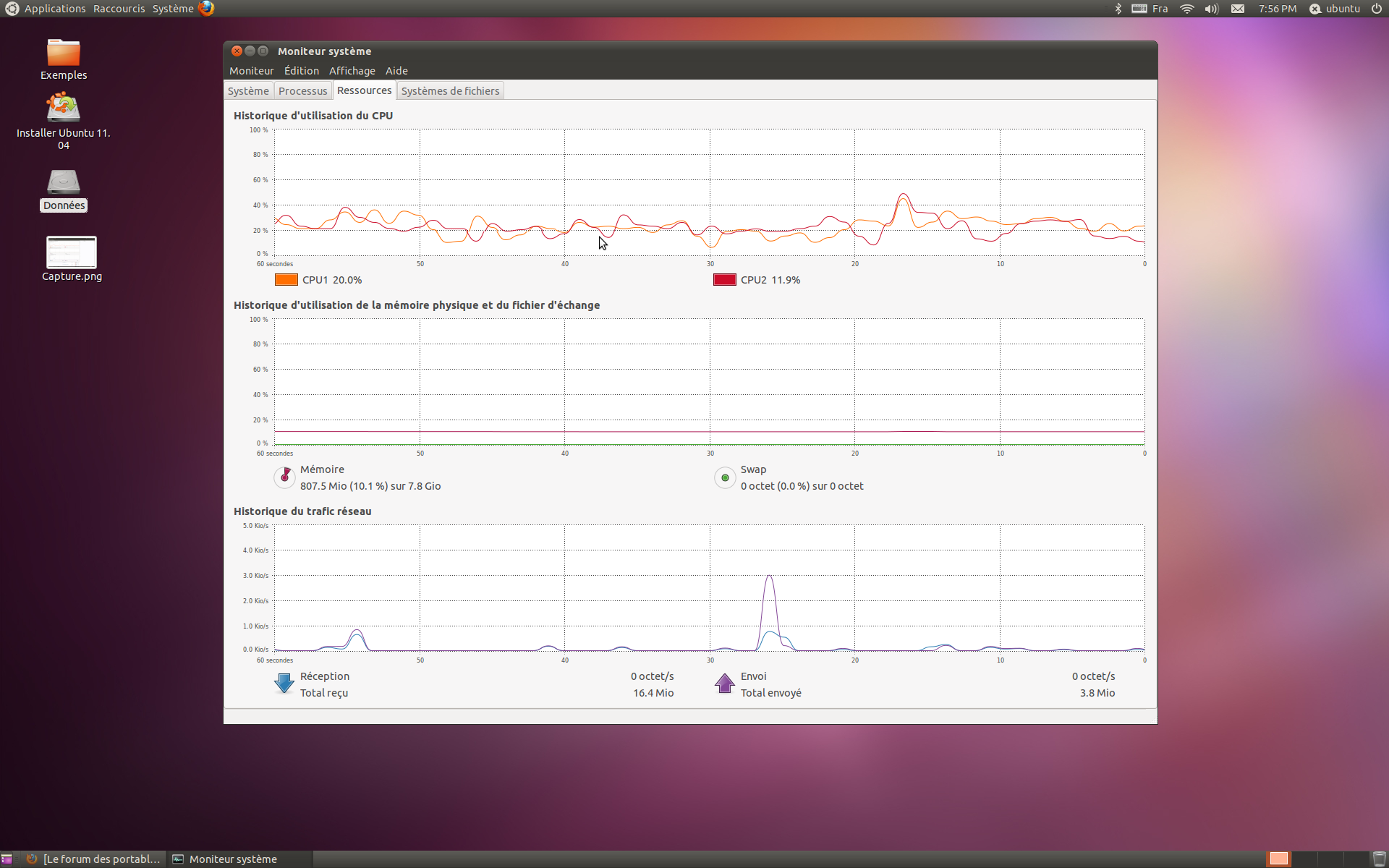Click the CPU1 orange color swatch

286,280
